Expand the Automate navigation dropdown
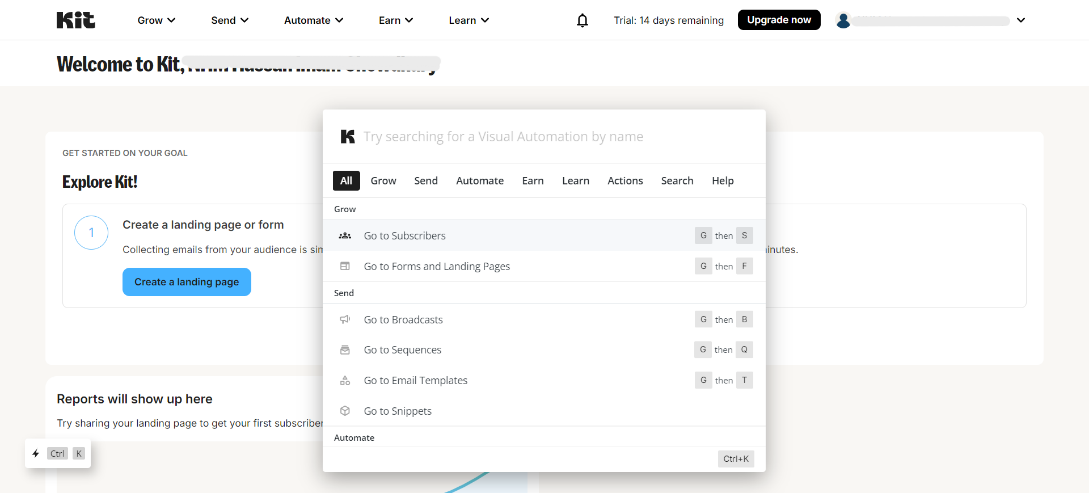This screenshot has width=1089, height=493. pyautogui.click(x=313, y=20)
